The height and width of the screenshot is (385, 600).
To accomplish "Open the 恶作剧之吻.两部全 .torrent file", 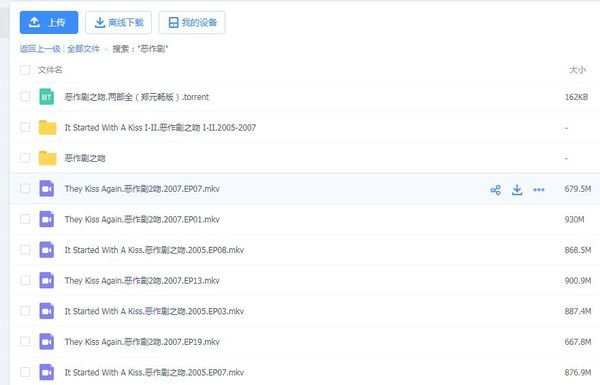I will (x=137, y=97).
